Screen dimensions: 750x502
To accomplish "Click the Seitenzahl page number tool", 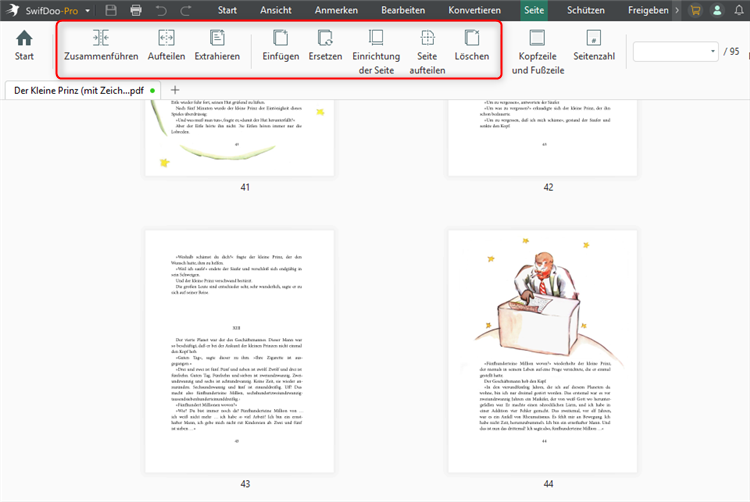I will pos(594,46).
